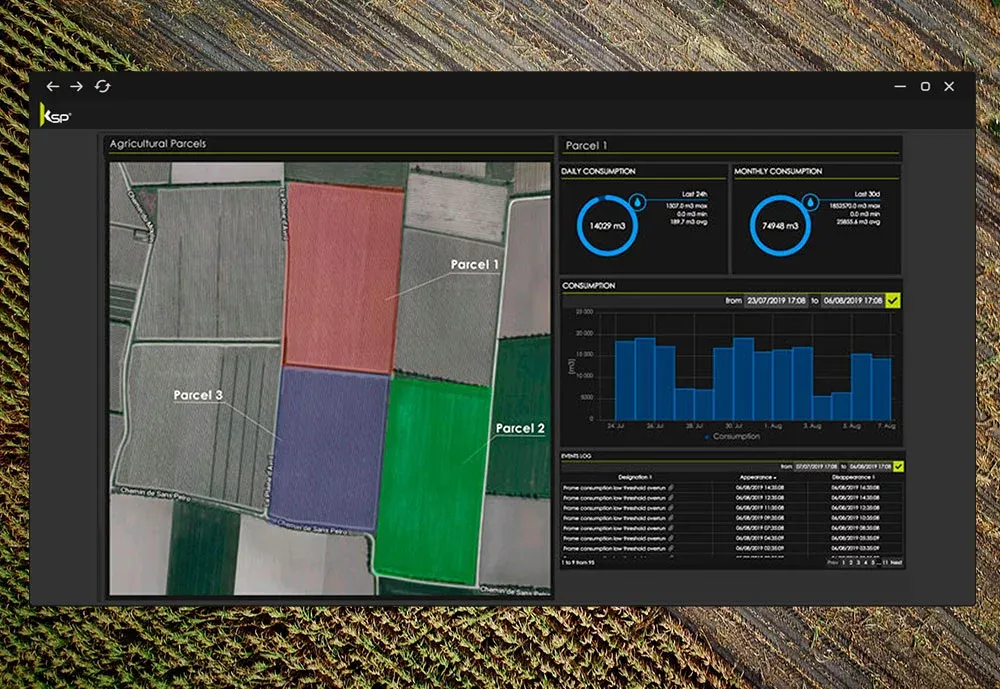This screenshot has width=1000, height=689.
Task: Edit the Consumption 'from' date field
Action: [x=776, y=300]
